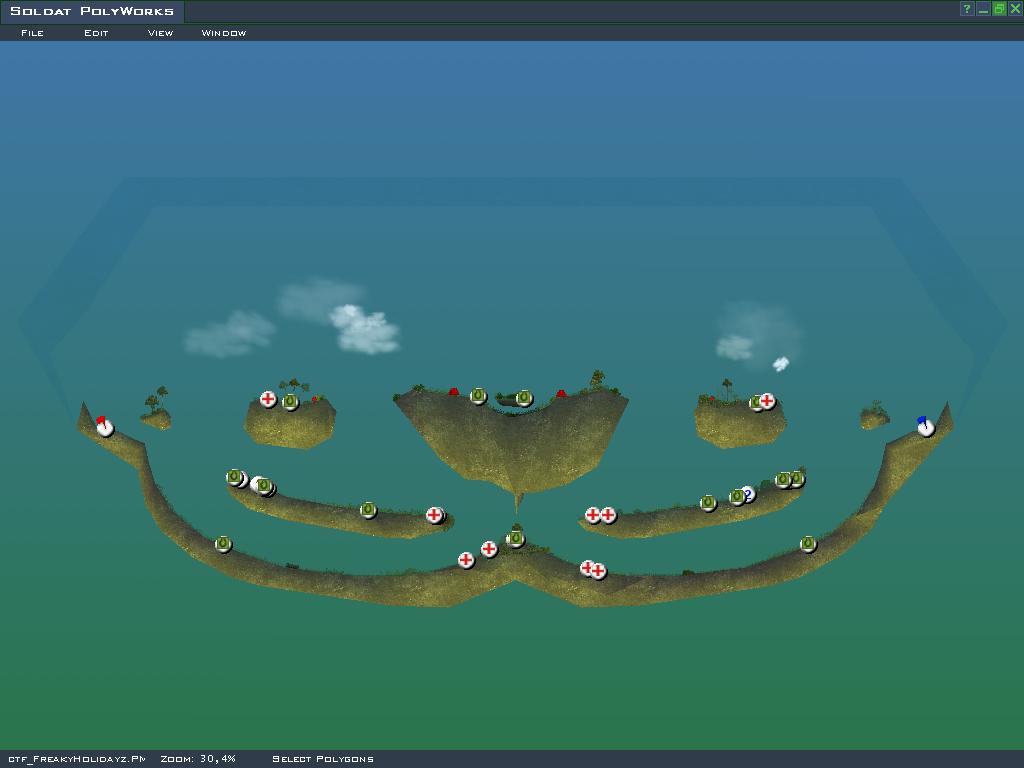Open the Edit menu
This screenshot has height=768, width=1024.
pyautogui.click(x=96, y=33)
